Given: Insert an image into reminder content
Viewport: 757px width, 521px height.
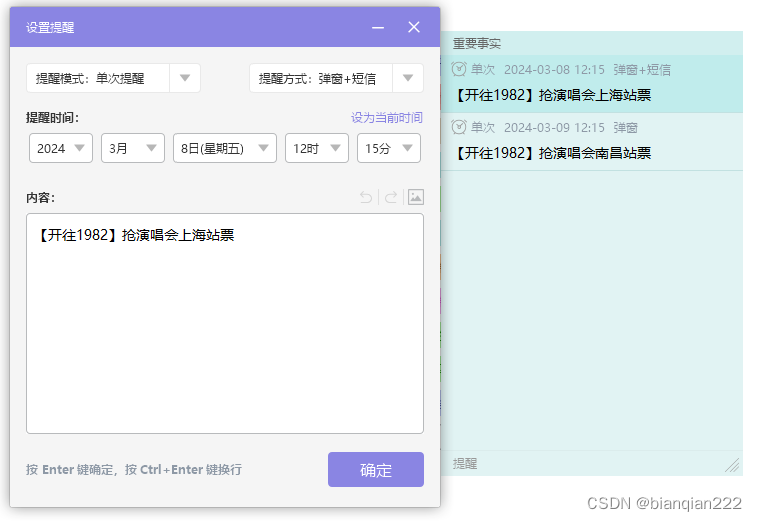Looking at the screenshot, I should tap(416, 197).
